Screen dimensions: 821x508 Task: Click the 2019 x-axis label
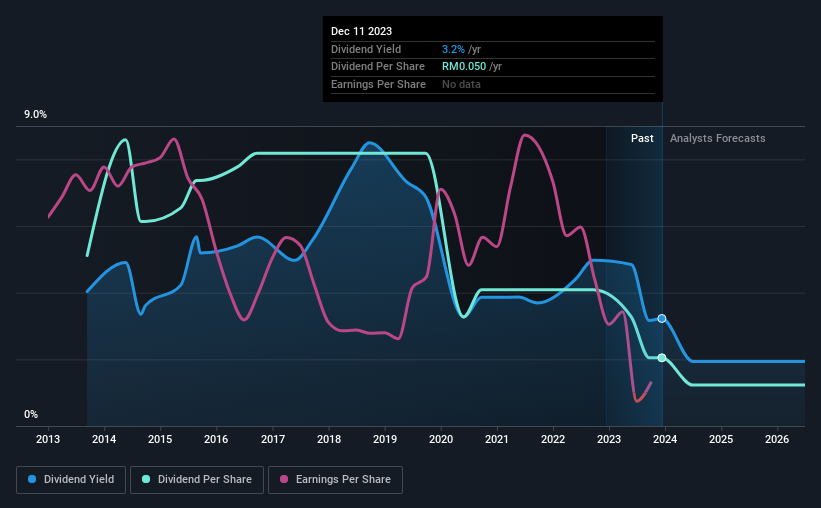tap(385, 439)
